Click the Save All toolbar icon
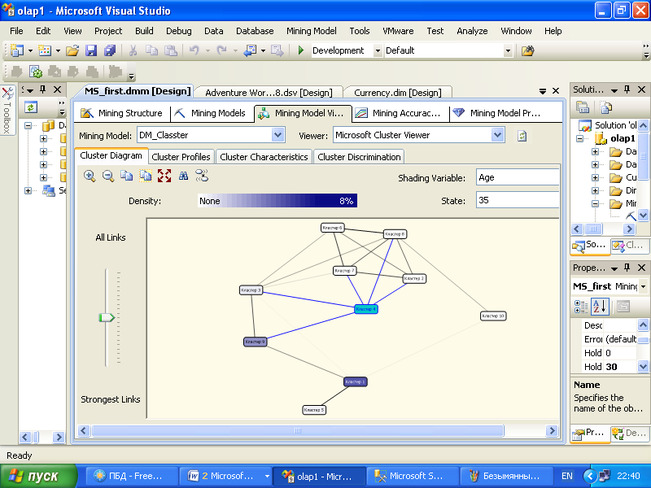Screen dimensions: 651x488 [x=108, y=50]
